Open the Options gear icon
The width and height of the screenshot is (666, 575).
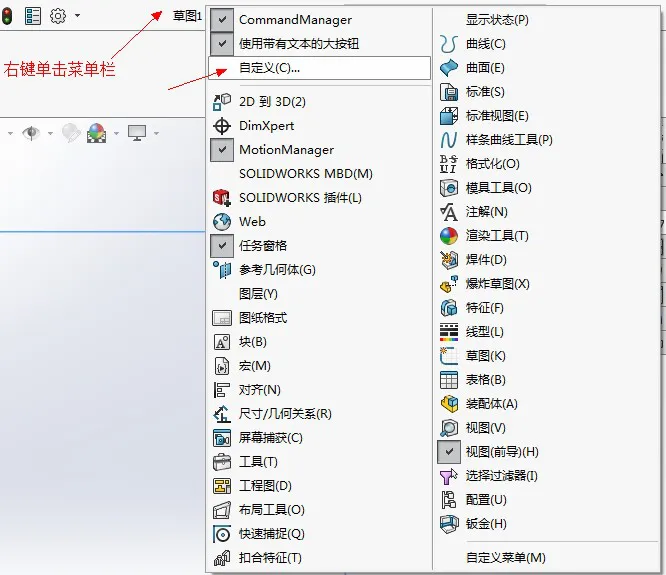pos(58,16)
